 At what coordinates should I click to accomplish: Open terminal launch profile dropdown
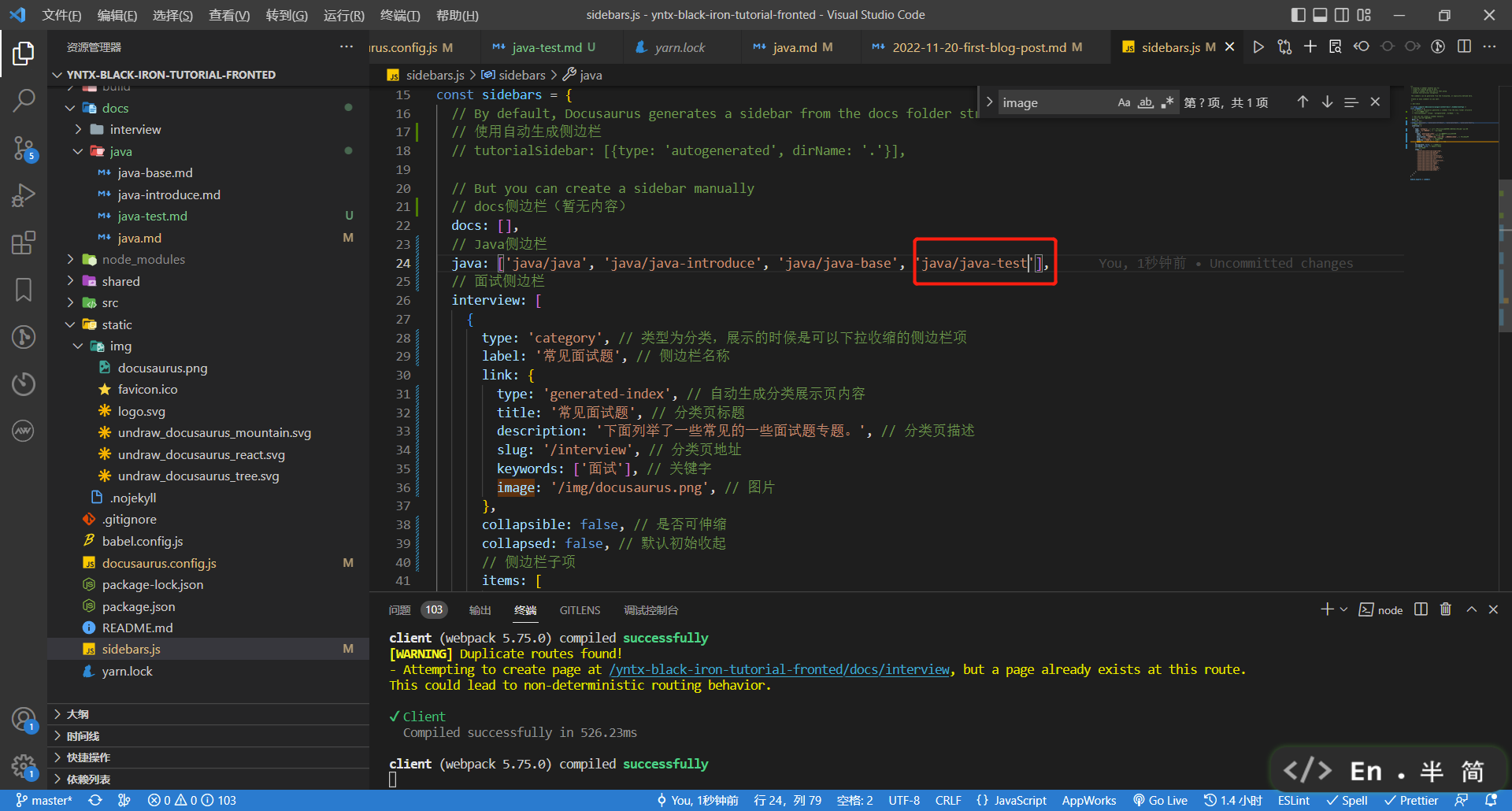pos(1343,609)
